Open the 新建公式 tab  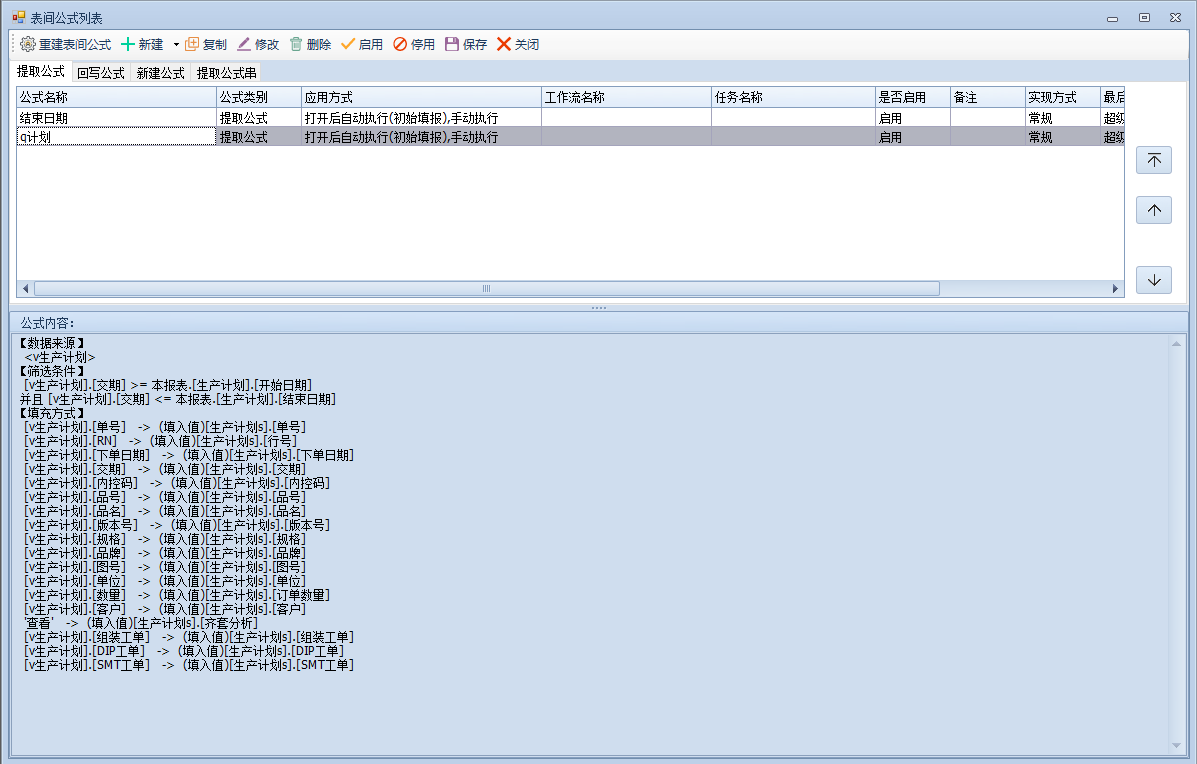(x=160, y=73)
